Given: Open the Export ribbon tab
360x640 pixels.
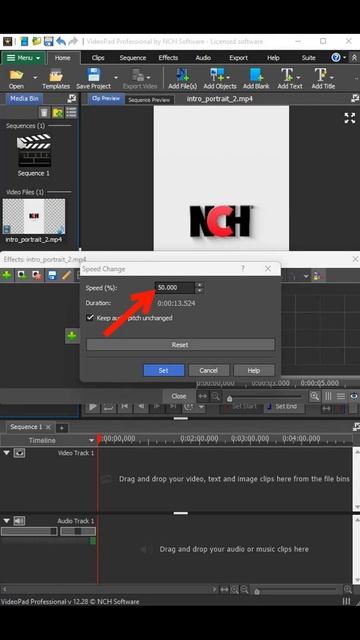Looking at the screenshot, I should pyautogui.click(x=238, y=58).
